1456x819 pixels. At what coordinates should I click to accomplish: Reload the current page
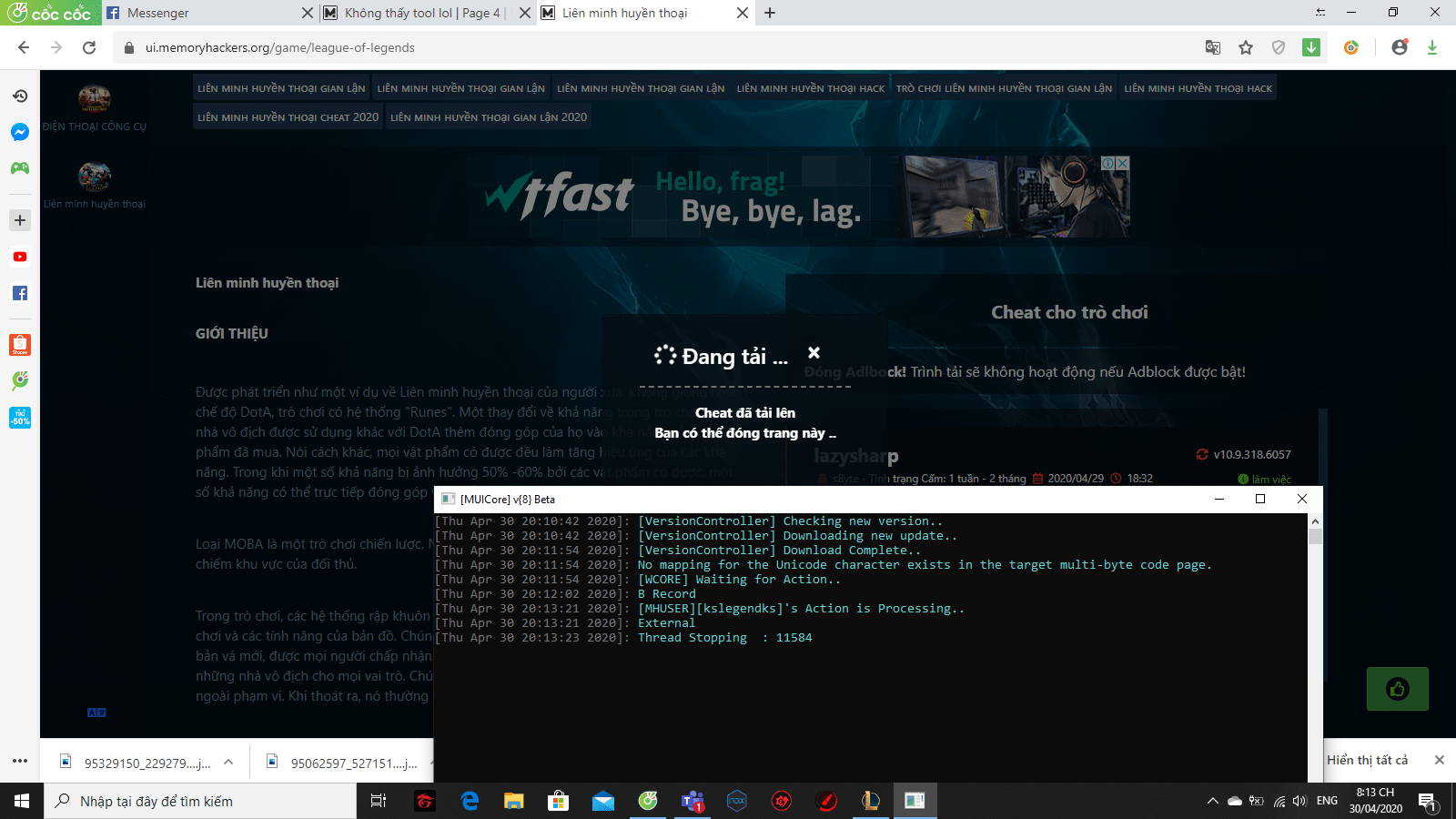(x=89, y=47)
